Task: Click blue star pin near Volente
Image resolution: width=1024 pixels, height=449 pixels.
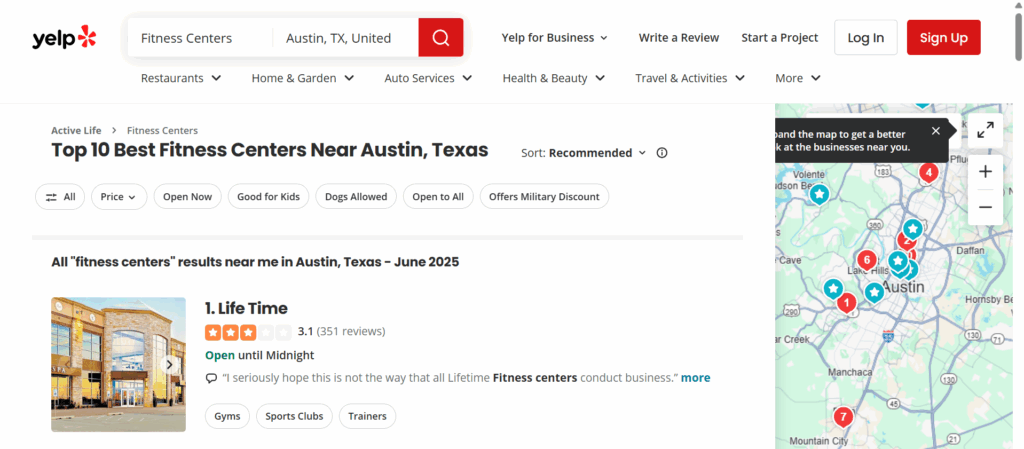Action: coord(819,194)
